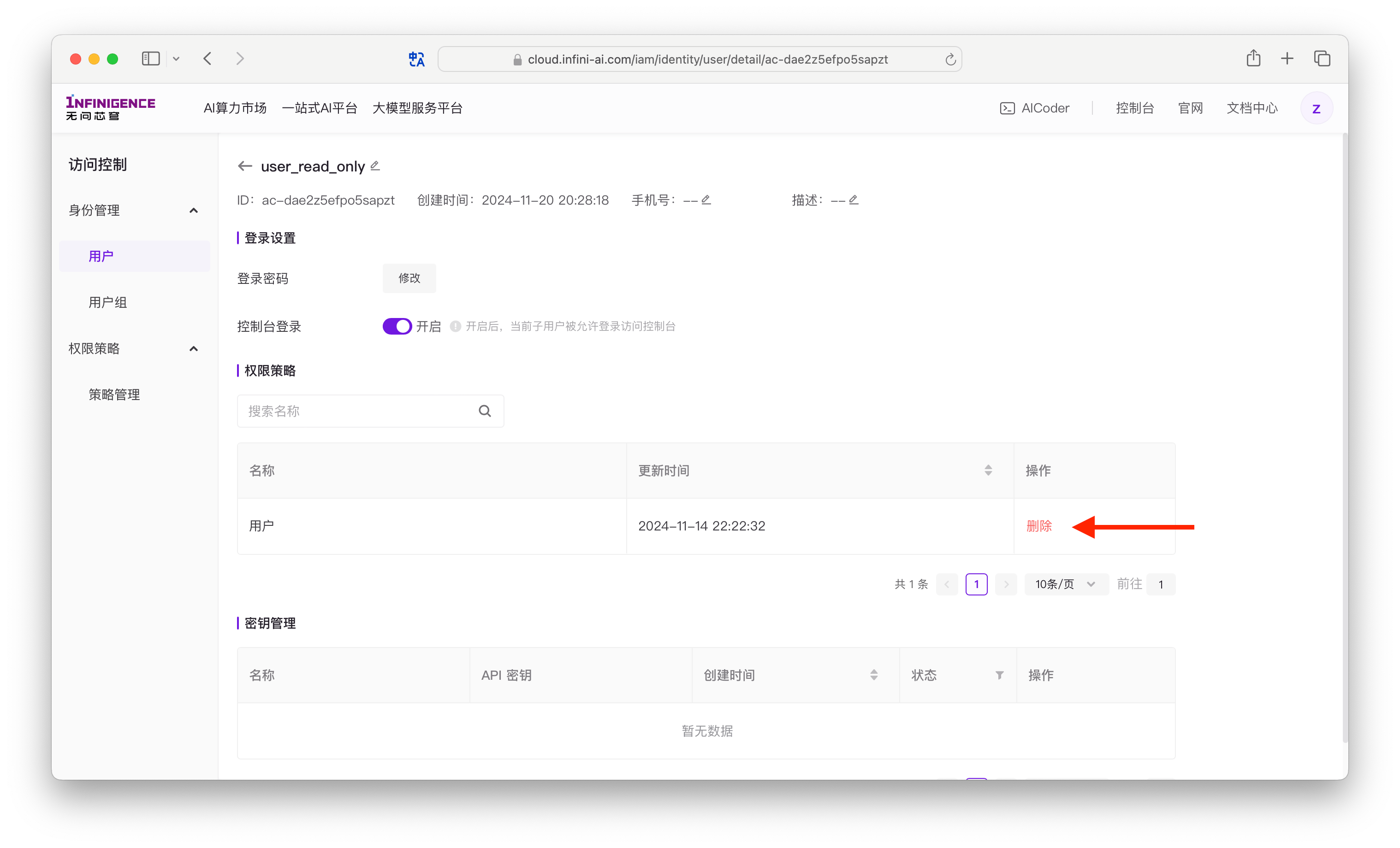Open the status filter funnel icon
Viewport: 1400px width, 848px height.
(x=999, y=675)
